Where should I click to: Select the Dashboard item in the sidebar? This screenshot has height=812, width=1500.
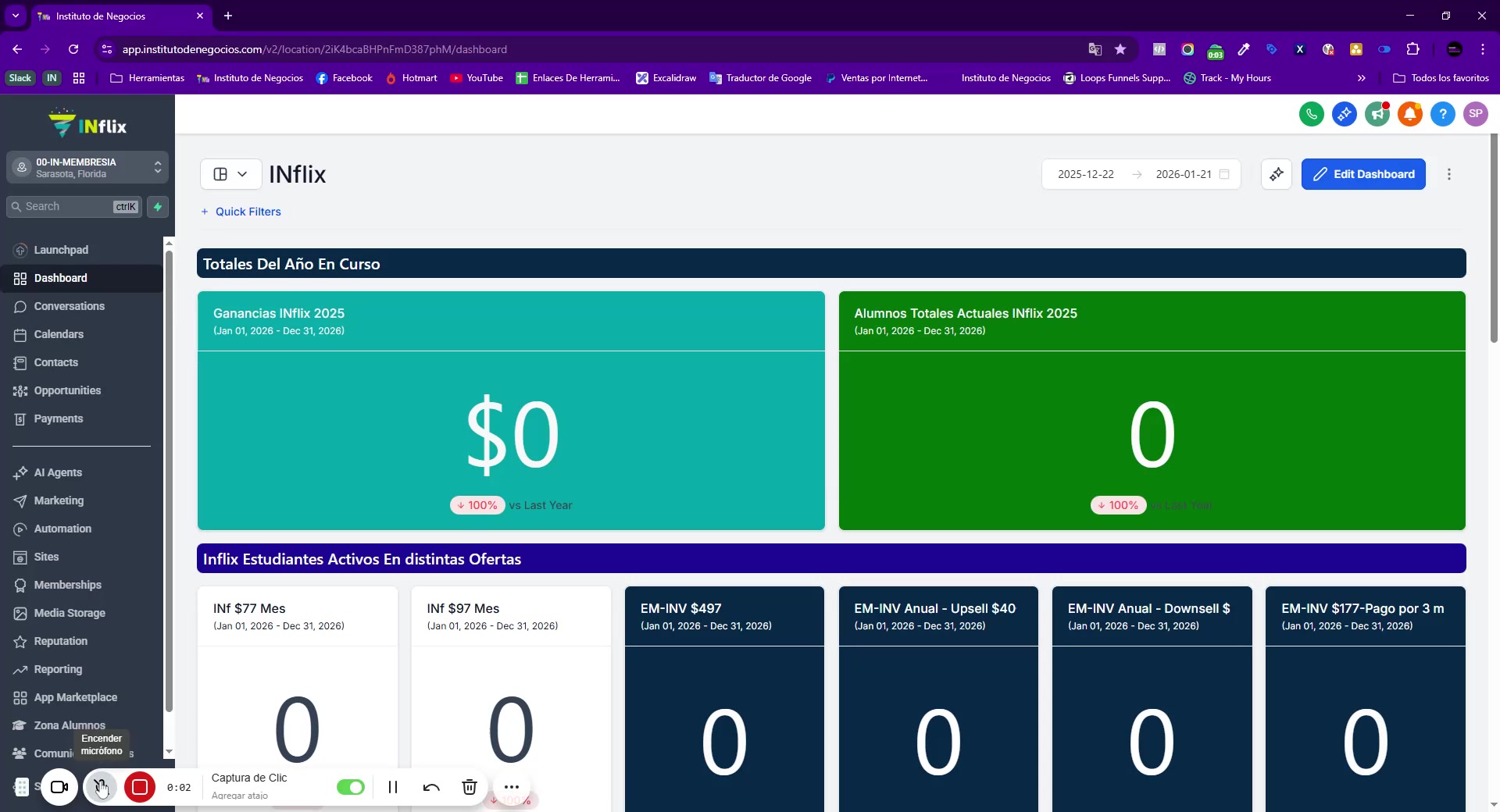pyautogui.click(x=82, y=278)
